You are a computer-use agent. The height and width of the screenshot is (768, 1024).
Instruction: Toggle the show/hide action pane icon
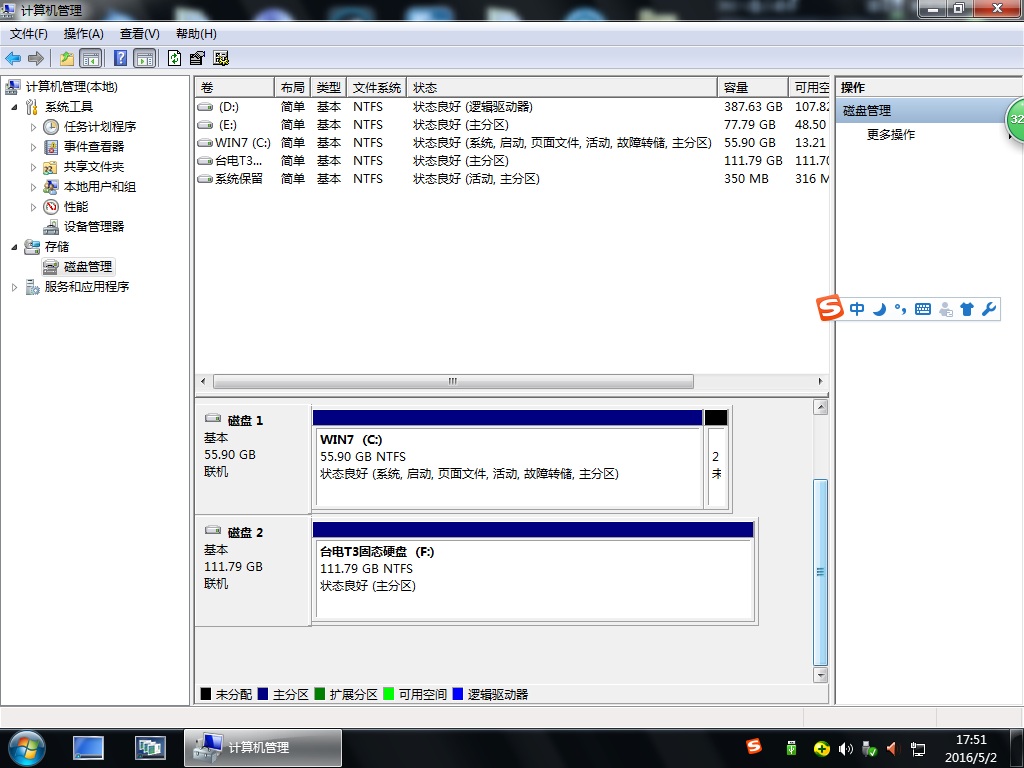point(144,58)
